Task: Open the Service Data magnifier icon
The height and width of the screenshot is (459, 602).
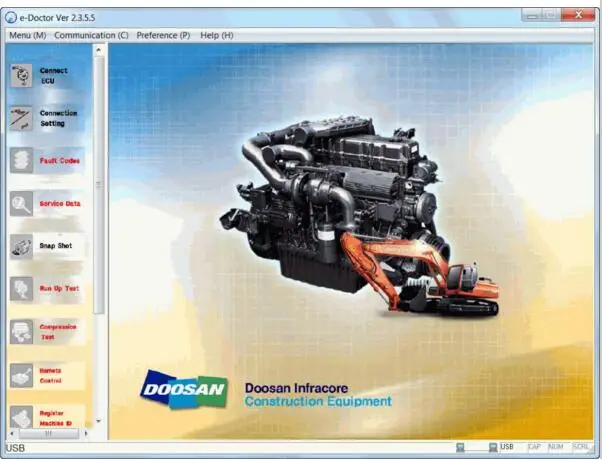Action: click(21, 203)
